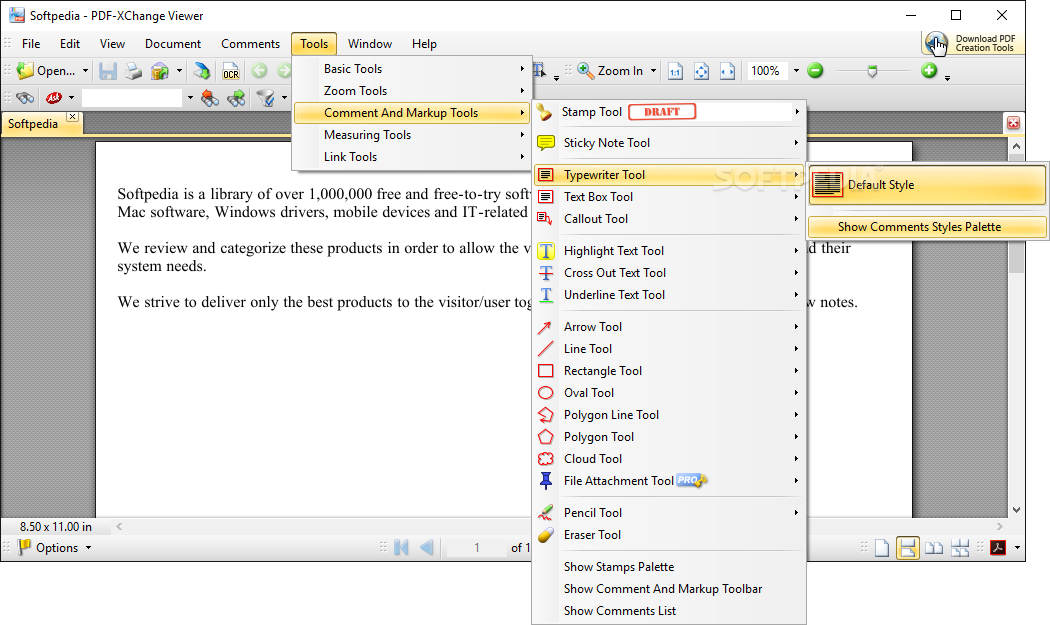The image size is (1050, 625).
Task: Click the Email envelope icon
Action: click(x=159, y=70)
